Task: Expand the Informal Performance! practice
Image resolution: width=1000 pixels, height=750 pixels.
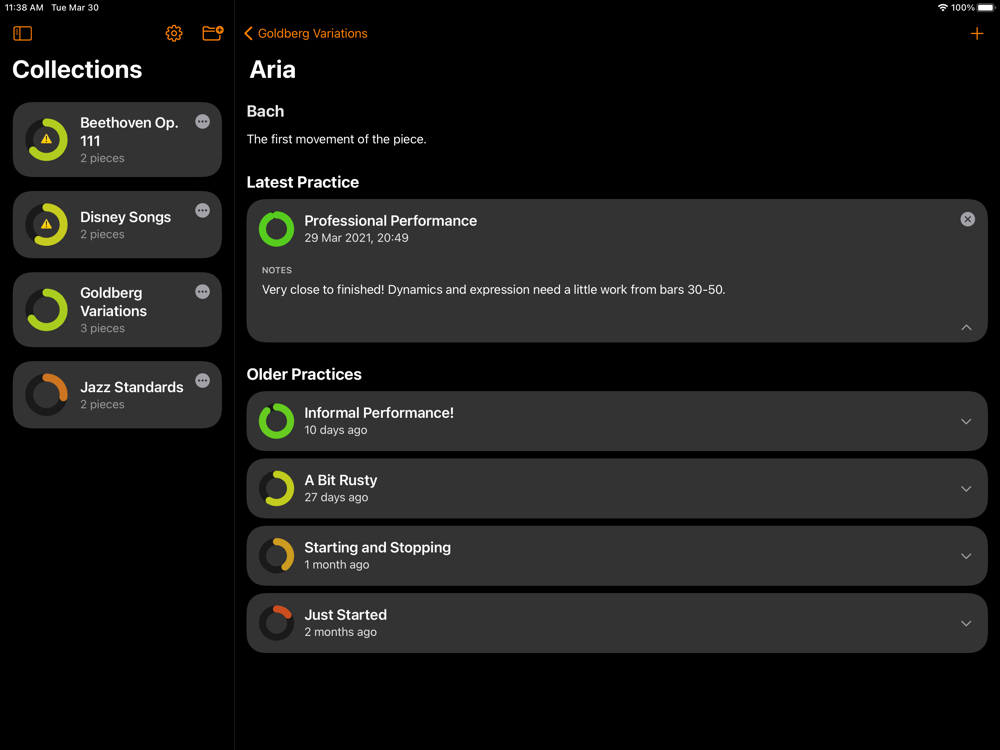Action: click(966, 422)
